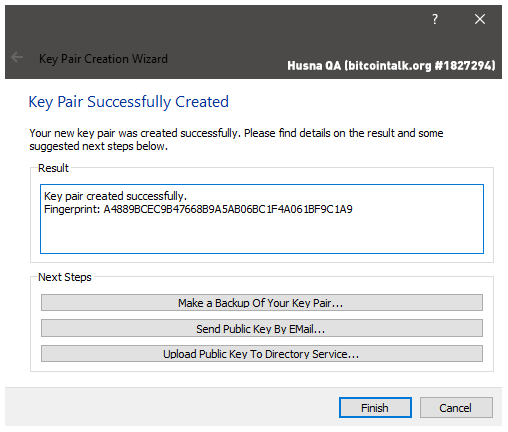Open help with the question mark icon
The image size is (508, 432).
tap(435, 19)
